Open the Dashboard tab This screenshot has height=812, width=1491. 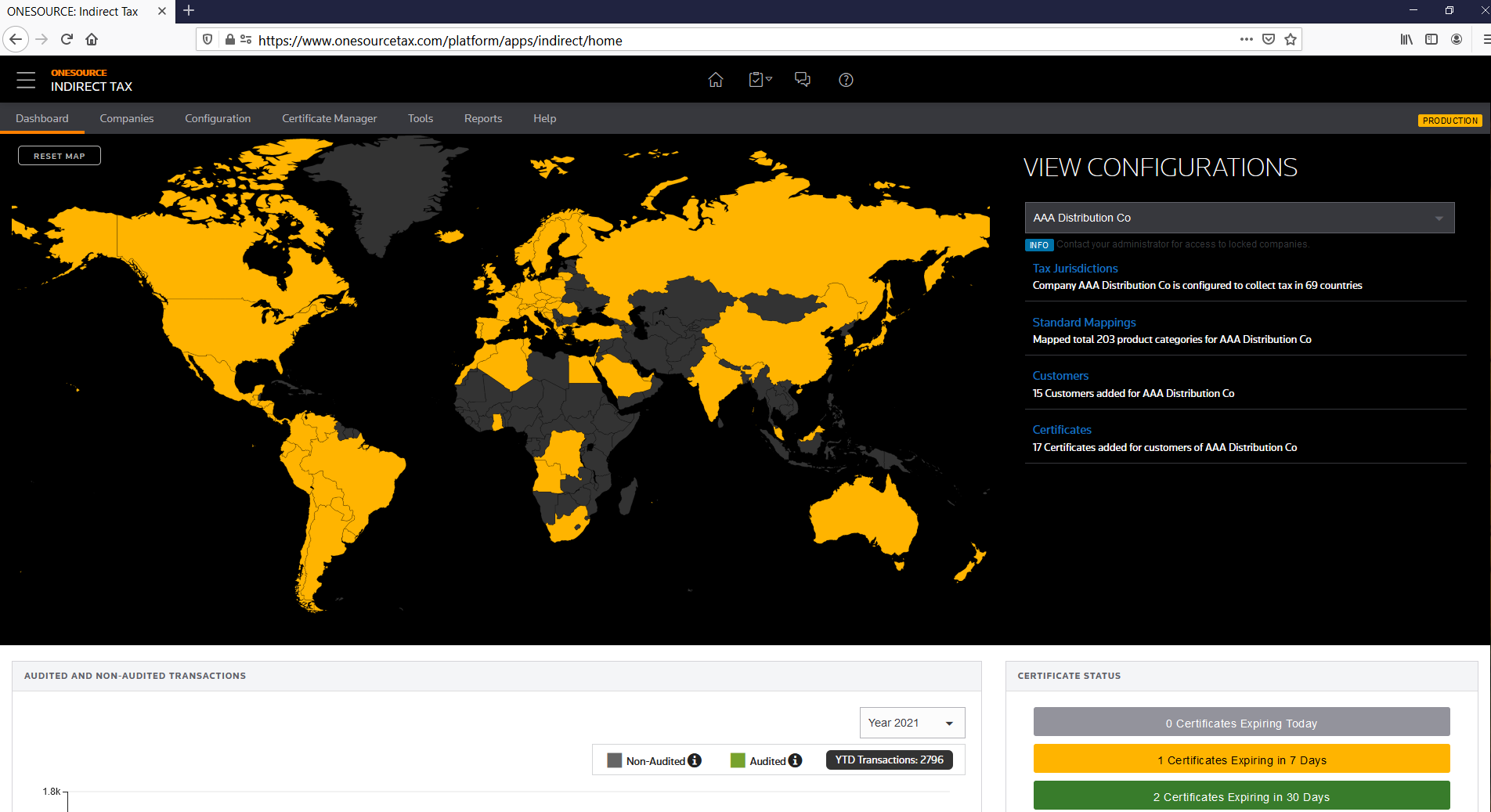coord(42,118)
